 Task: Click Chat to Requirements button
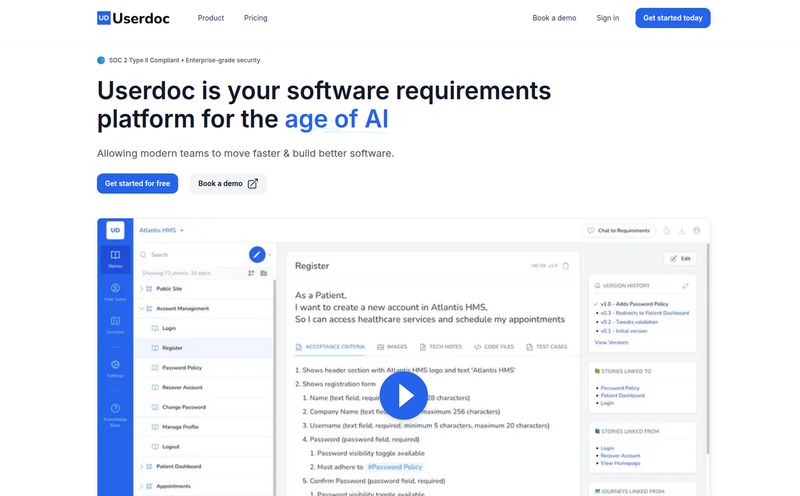coord(619,231)
